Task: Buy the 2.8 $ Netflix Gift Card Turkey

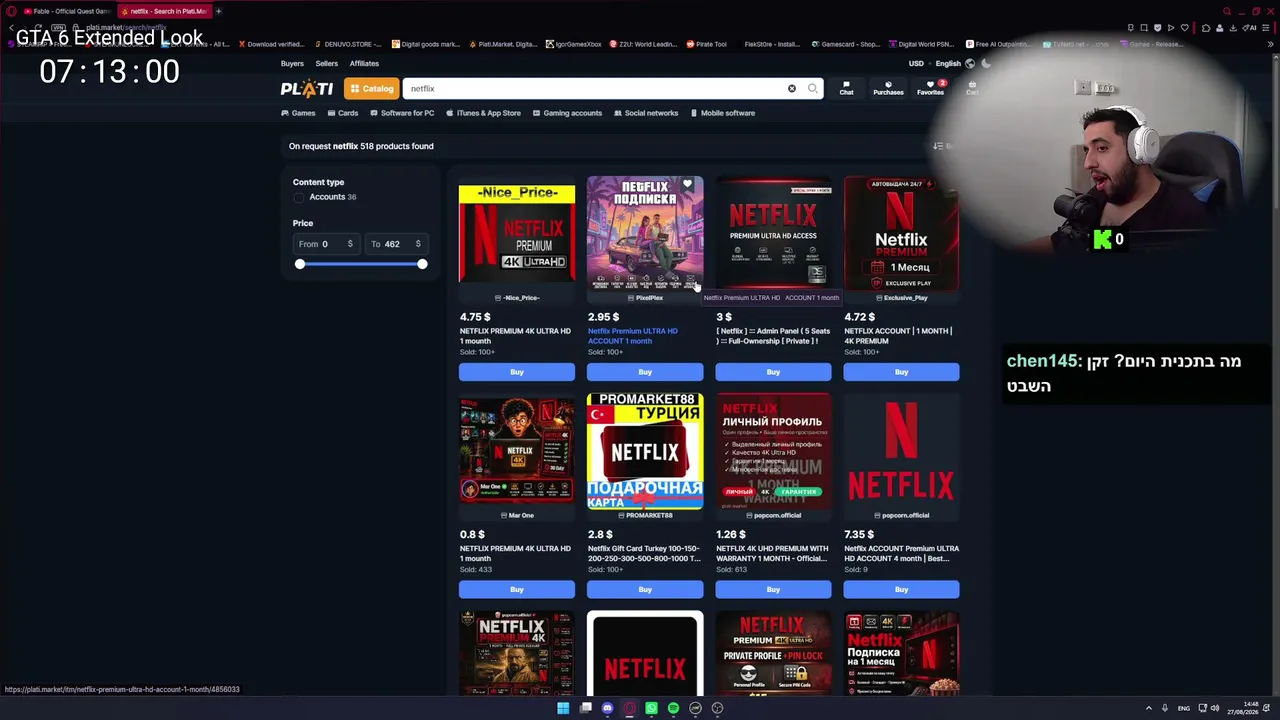Action: pyautogui.click(x=645, y=590)
